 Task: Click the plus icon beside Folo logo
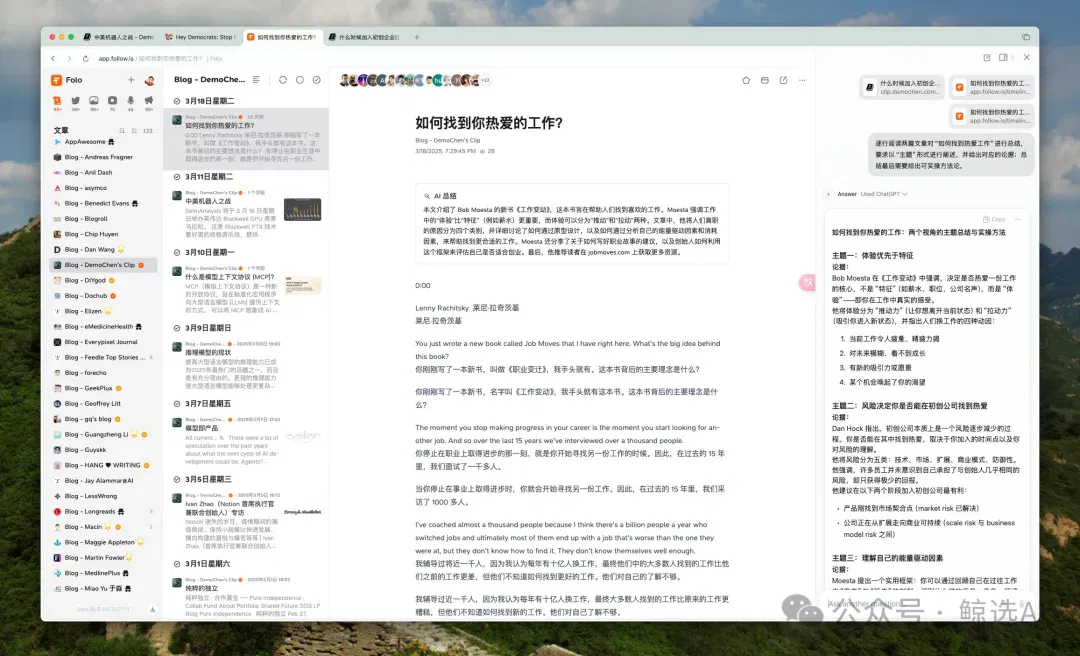pyautogui.click(x=131, y=80)
